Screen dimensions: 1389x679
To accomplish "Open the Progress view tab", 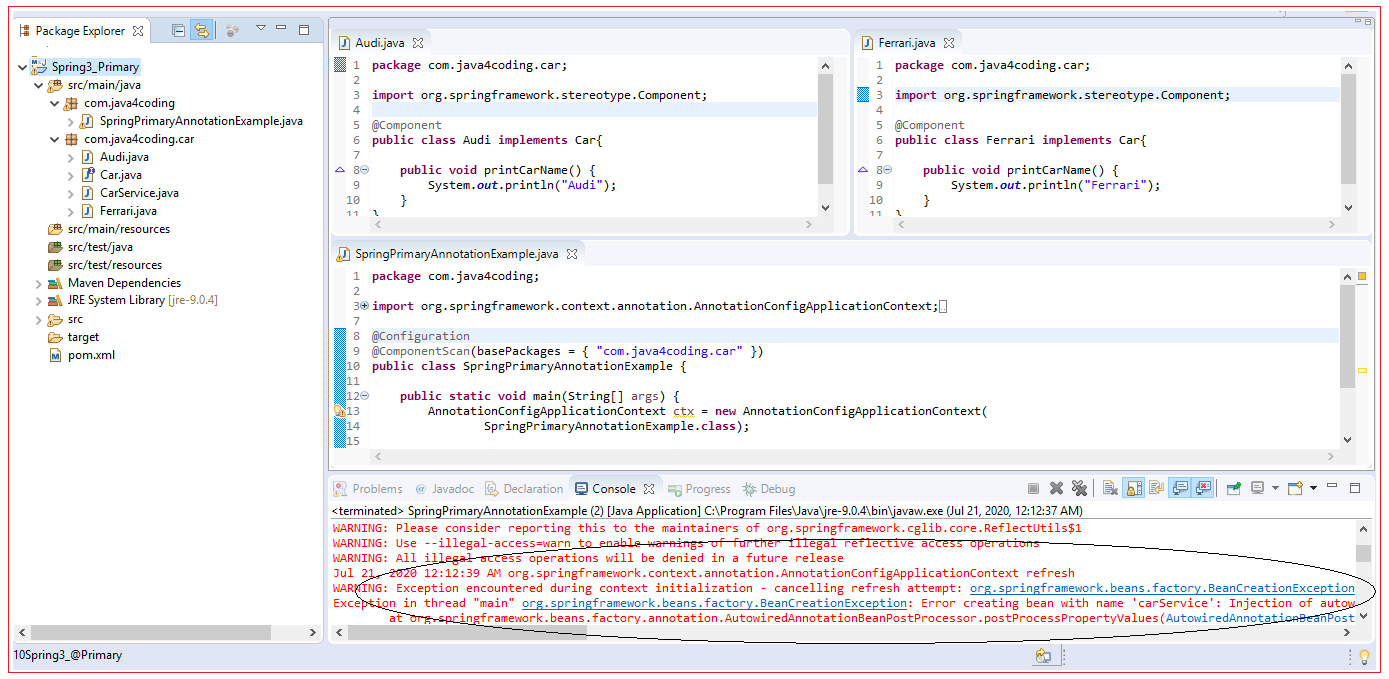I will [x=699, y=489].
